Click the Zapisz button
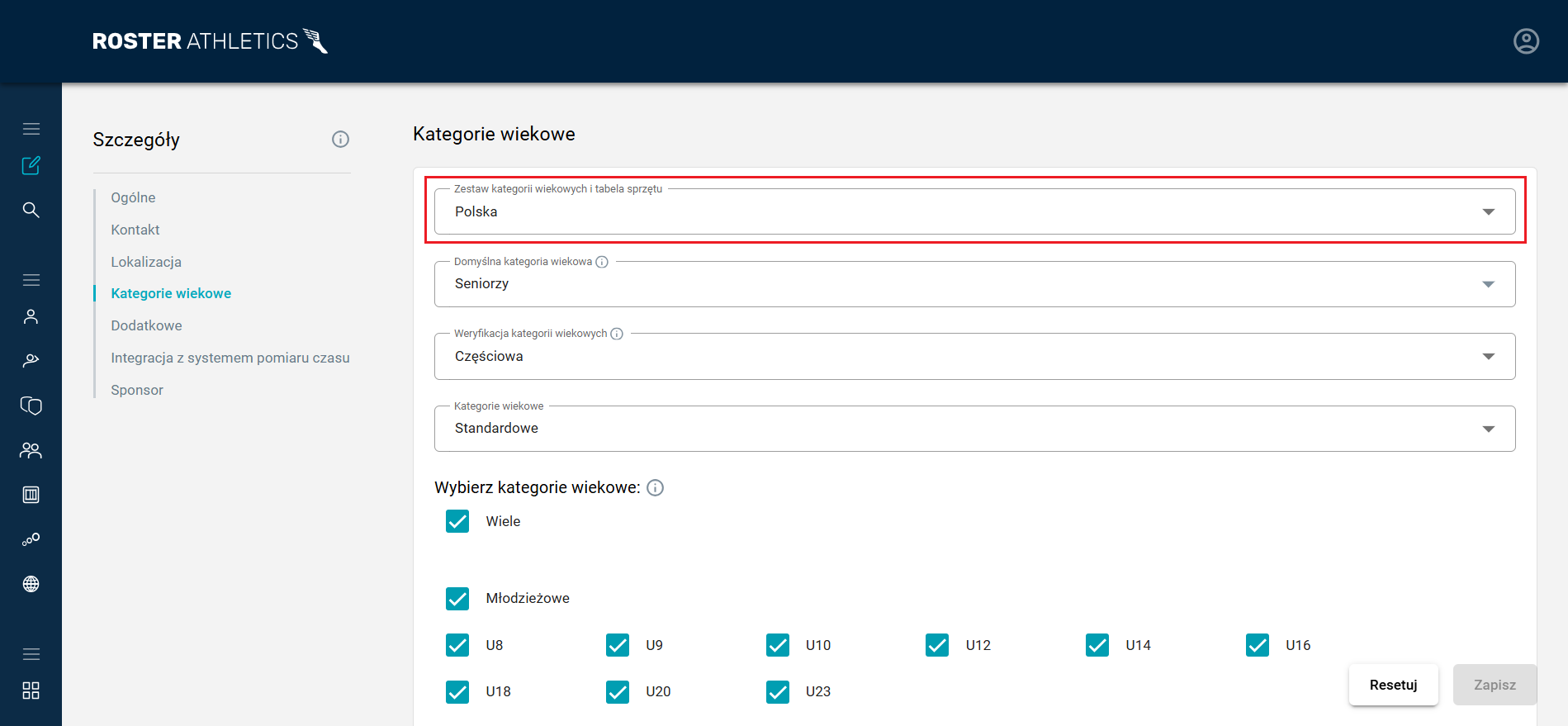 pos(1495,685)
